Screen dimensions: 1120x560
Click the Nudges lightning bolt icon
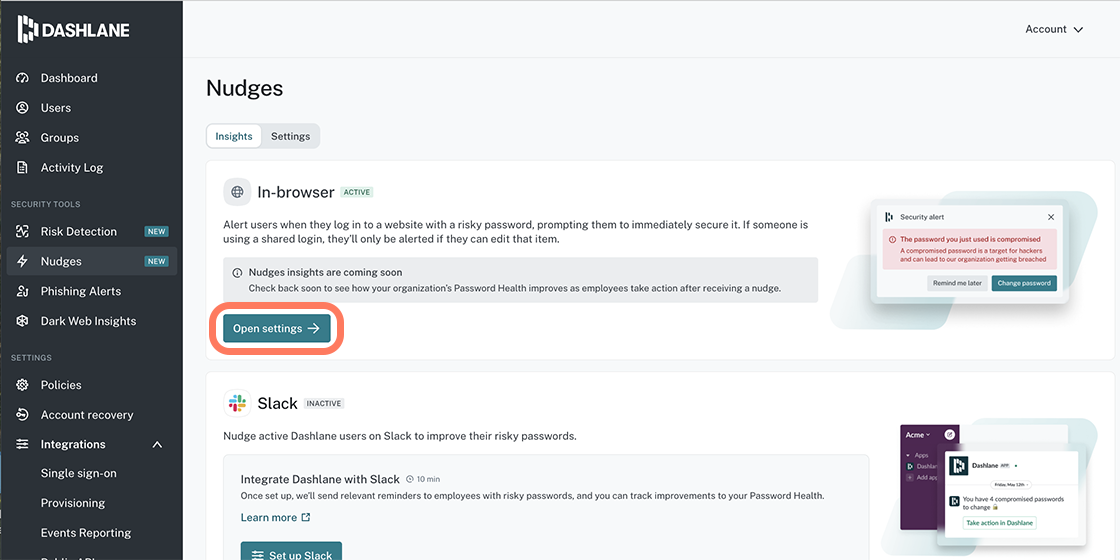tap(22, 261)
